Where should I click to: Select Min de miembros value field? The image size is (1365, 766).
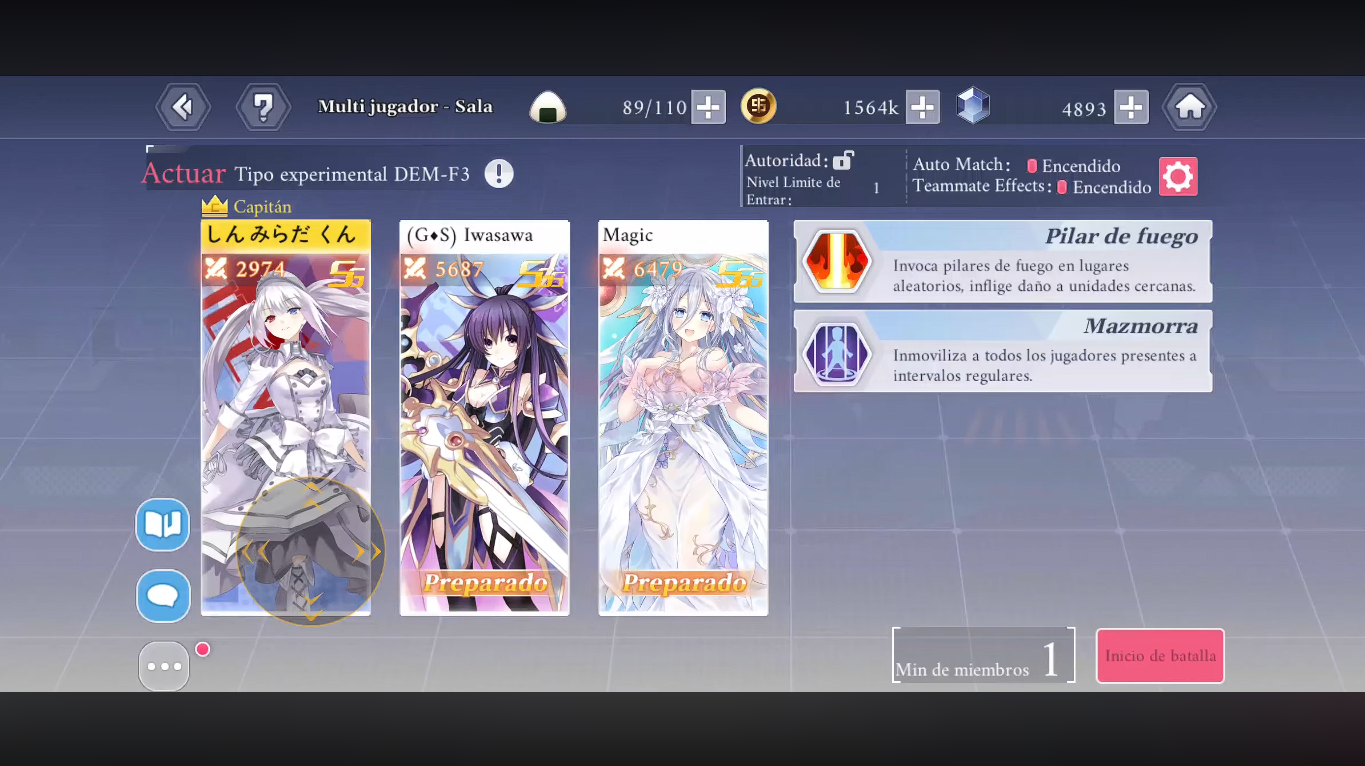click(984, 656)
